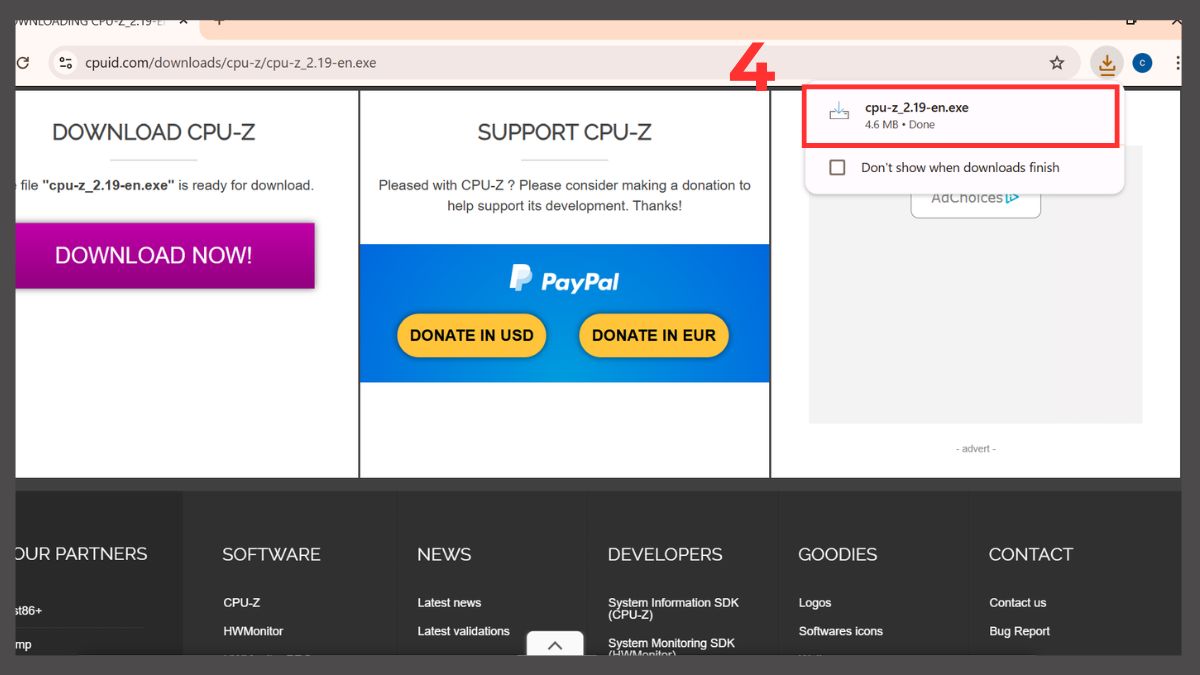Open the Contact us link

1018,603
